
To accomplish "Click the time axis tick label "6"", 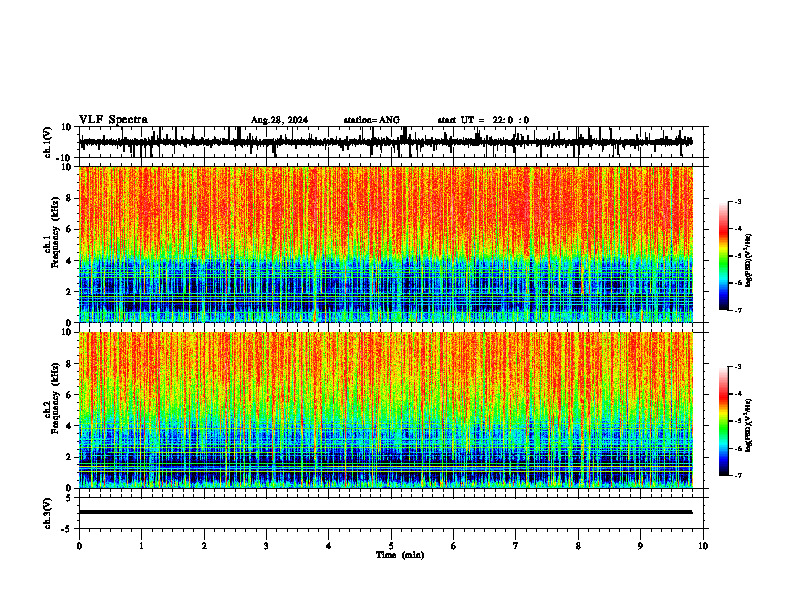I will pyautogui.click(x=454, y=546).
